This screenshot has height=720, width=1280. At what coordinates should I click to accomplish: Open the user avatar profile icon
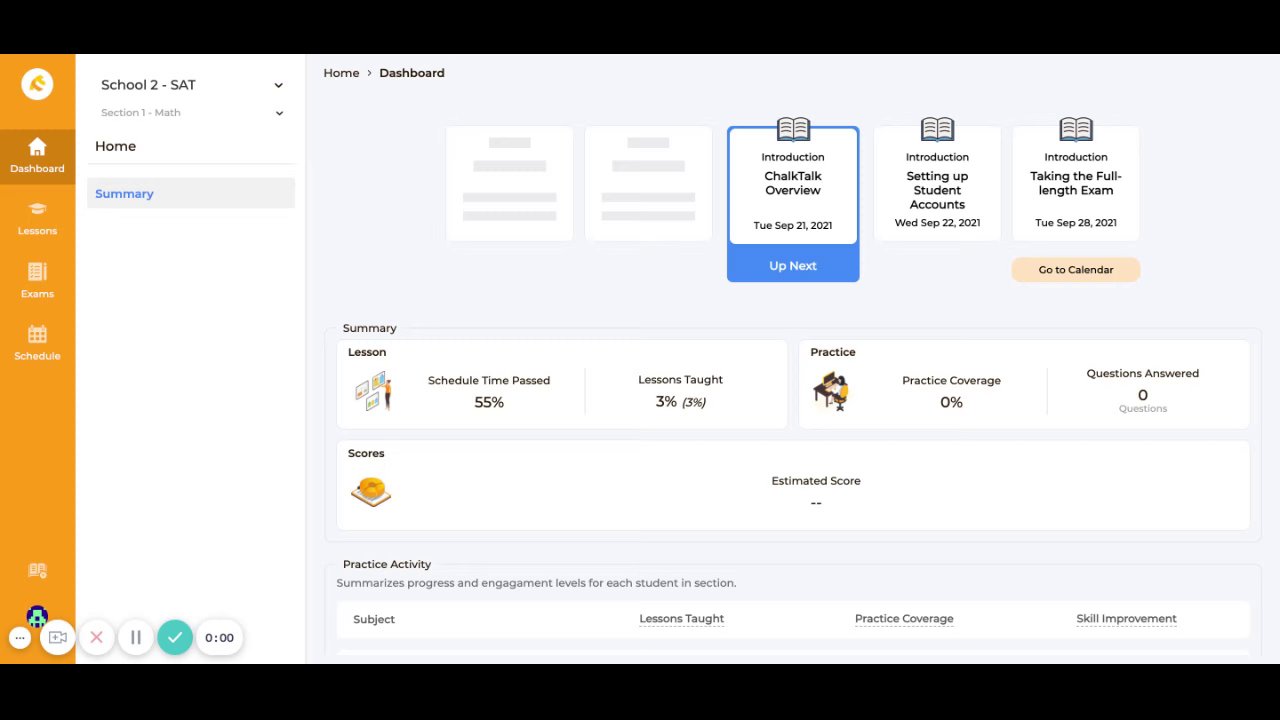(37, 617)
